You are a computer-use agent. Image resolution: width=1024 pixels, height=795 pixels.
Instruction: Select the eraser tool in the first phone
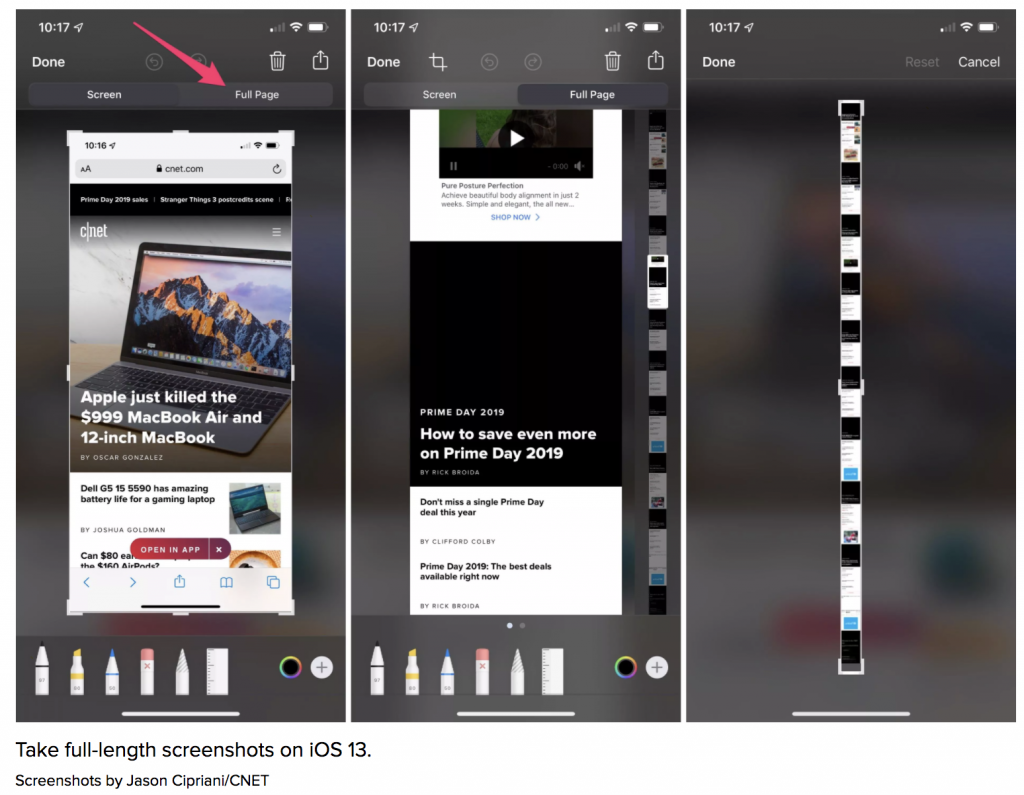coord(148,671)
